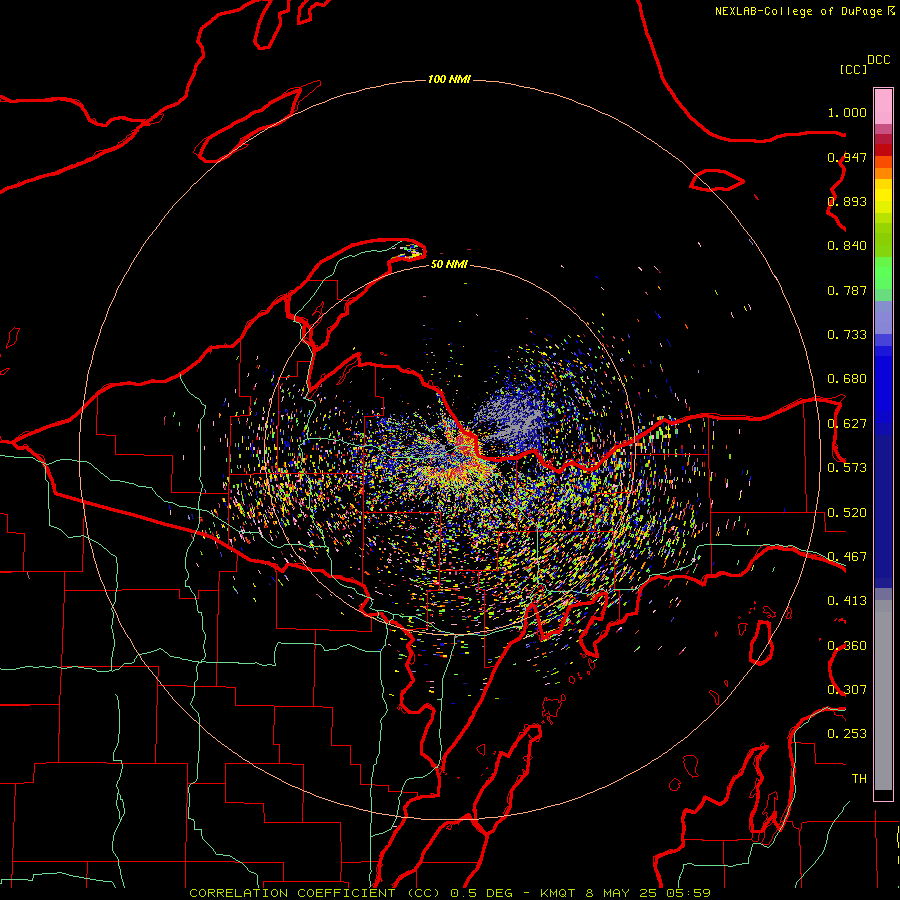Click the 05:59 timestamp in the caption
Viewport: 900px width, 900px height.
click(689, 893)
